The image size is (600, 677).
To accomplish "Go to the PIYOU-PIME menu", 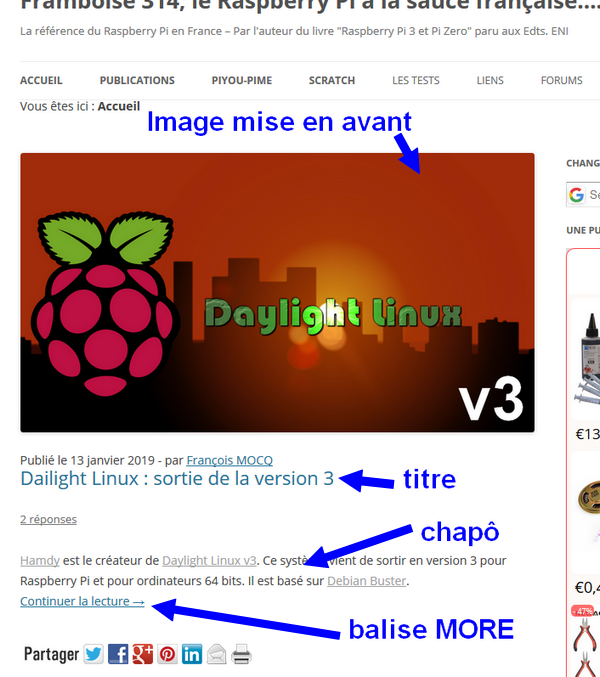I will coord(242,80).
